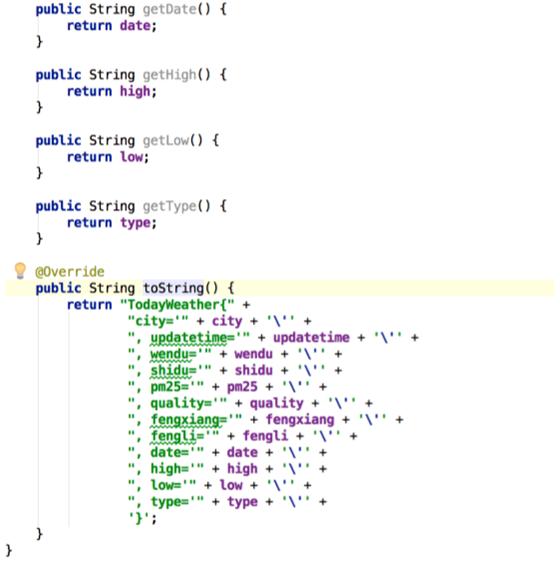Click 'return date;' field reference date
The height and width of the screenshot is (568, 554).
pyautogui.click(x=135, y=26)
